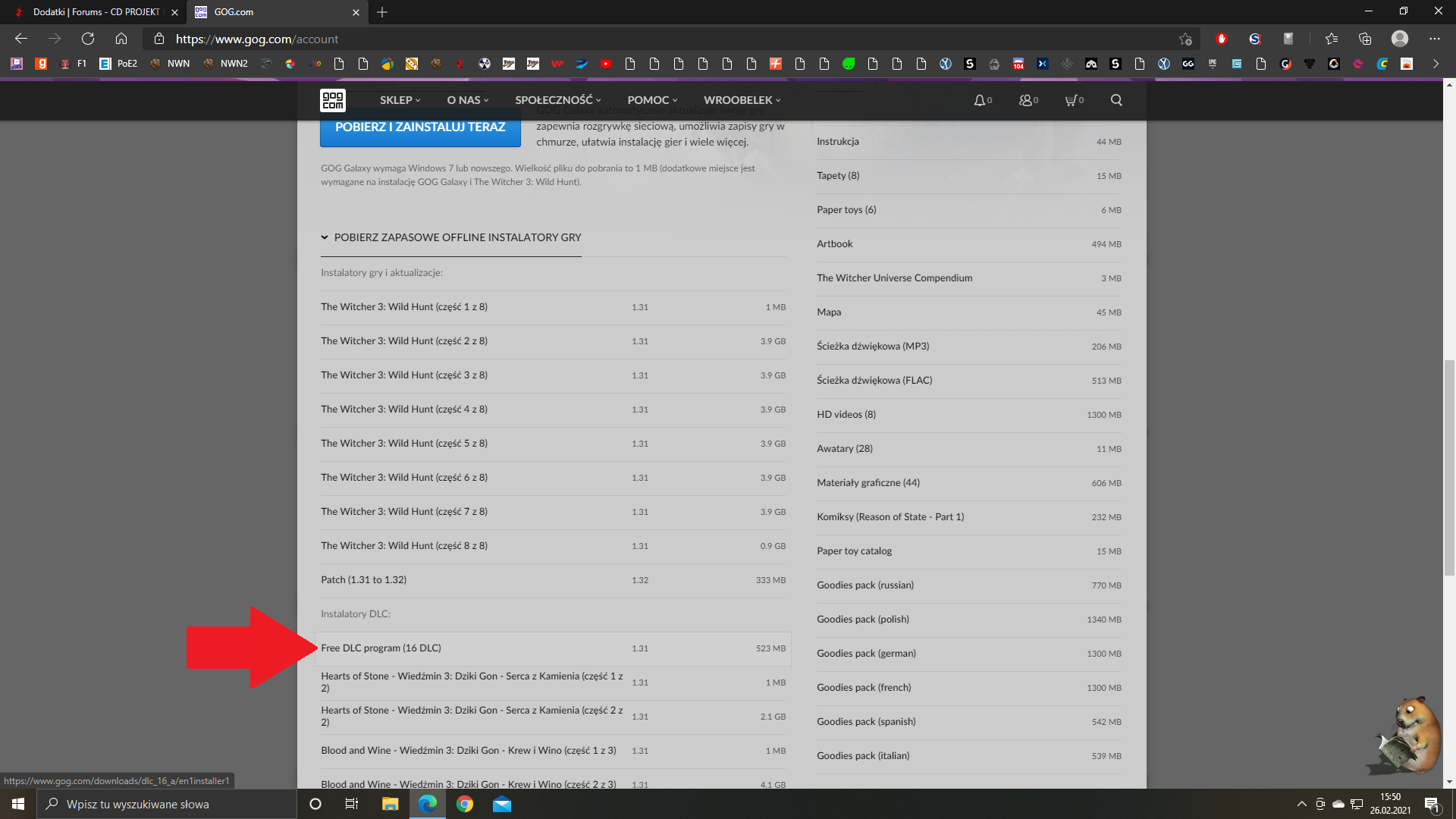This screenshot has width=1456, height=819.
Task: Download Free DLC program (16 DLC)
Action: (553, 648)
